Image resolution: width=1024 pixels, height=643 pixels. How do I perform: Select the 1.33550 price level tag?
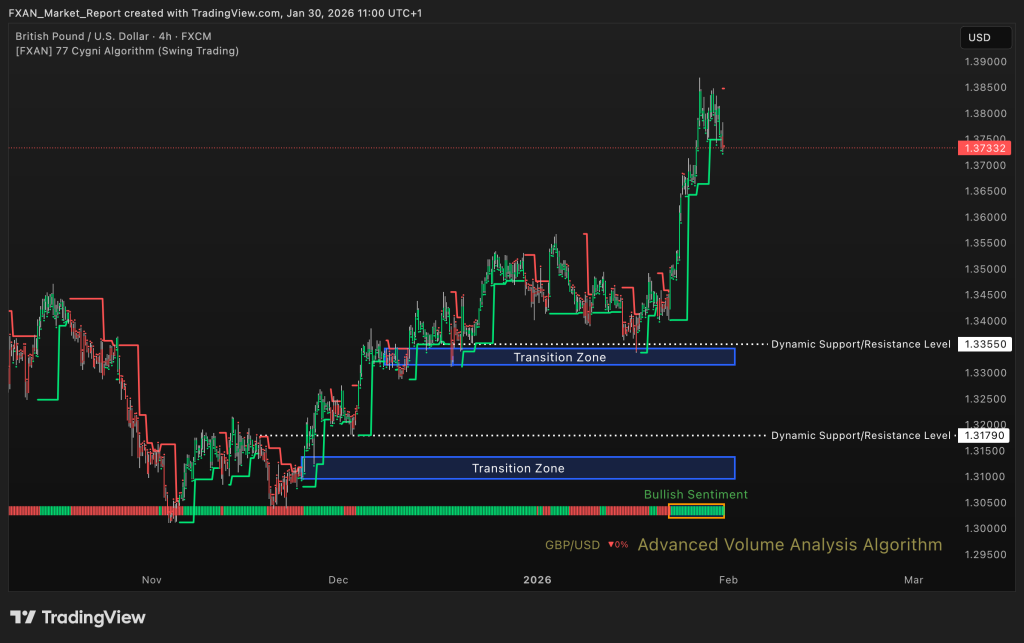coord(985,344)
